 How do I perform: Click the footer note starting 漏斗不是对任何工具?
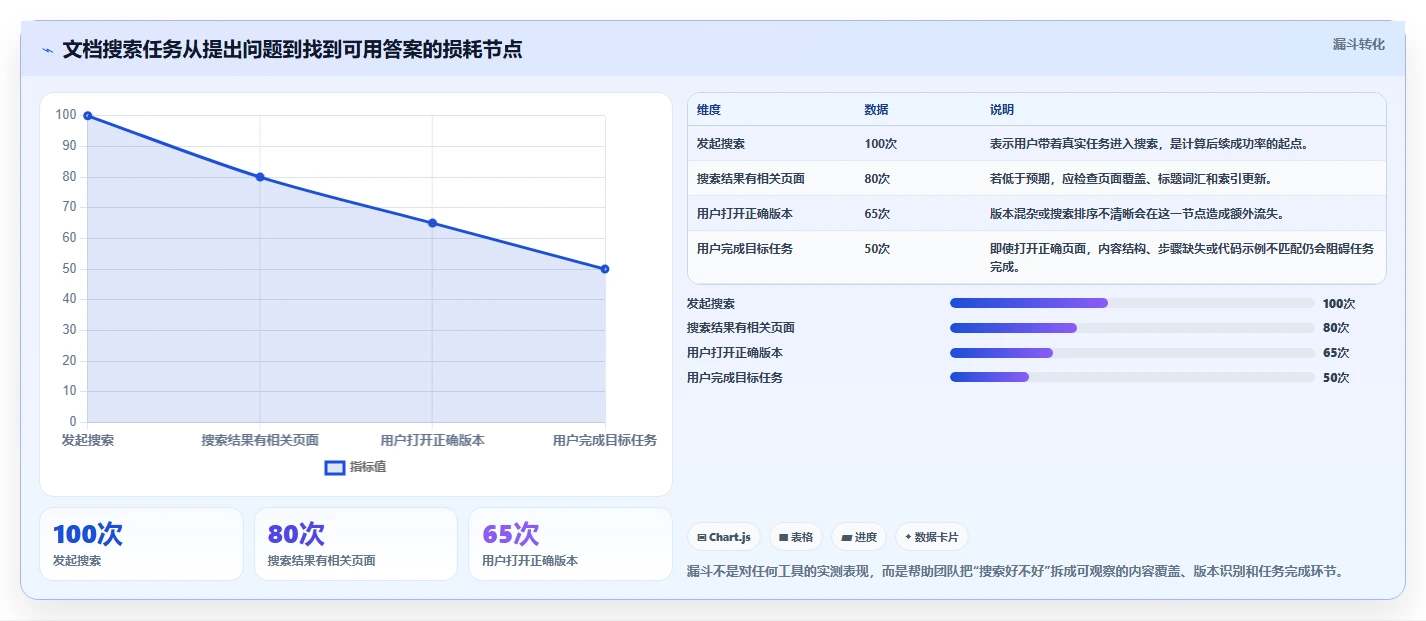point(1016,572)
